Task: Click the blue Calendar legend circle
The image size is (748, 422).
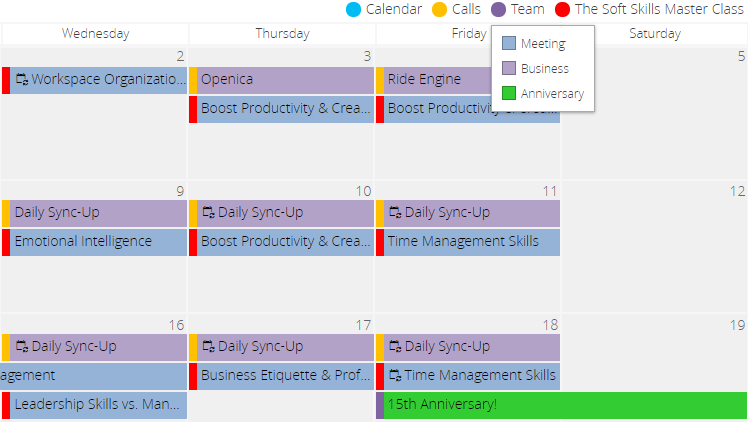Action: tap(353, 9)
